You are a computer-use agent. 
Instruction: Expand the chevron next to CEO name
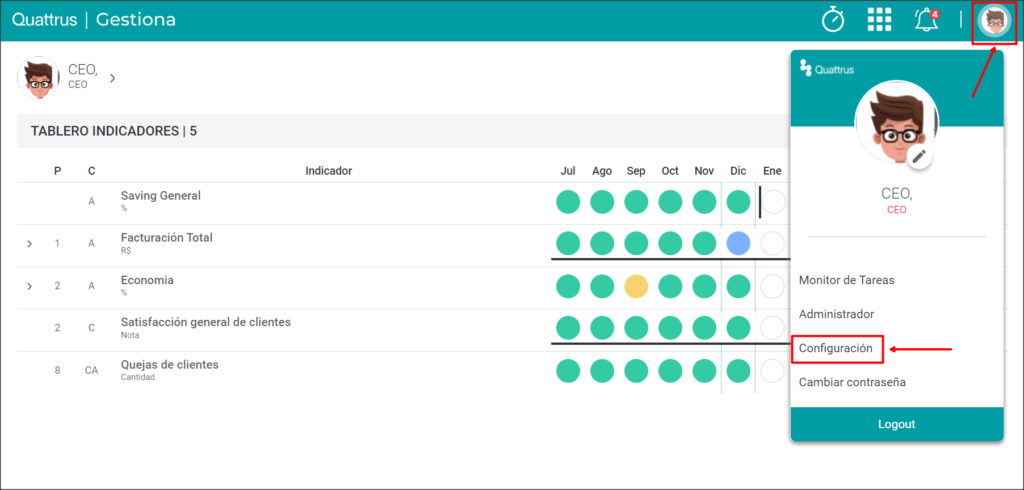click(x=112, y=78)
